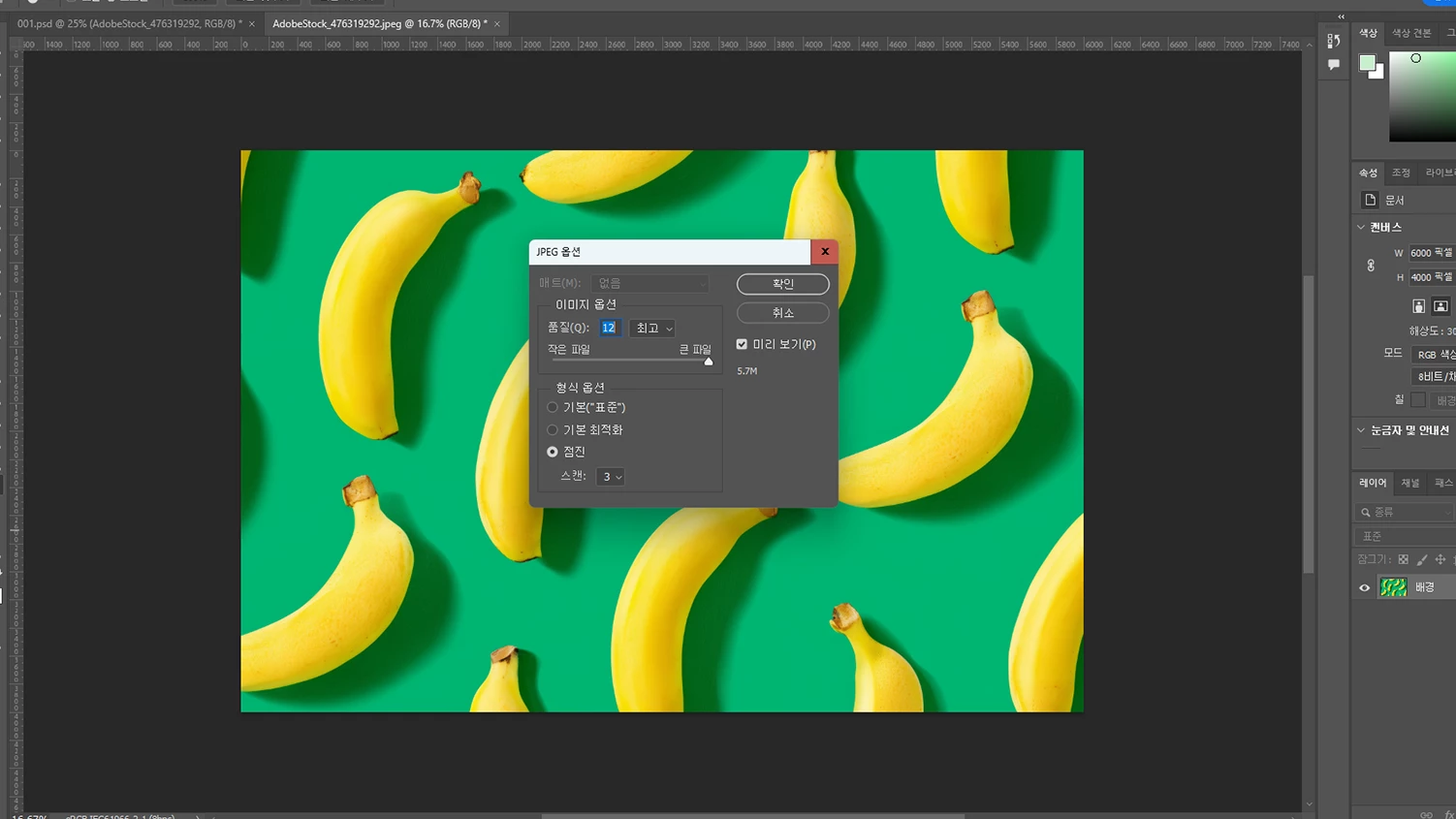The width and height of the screenshot is (1456, 819).
Task: Click the foreground color swatch
Action: (1367, 63)
